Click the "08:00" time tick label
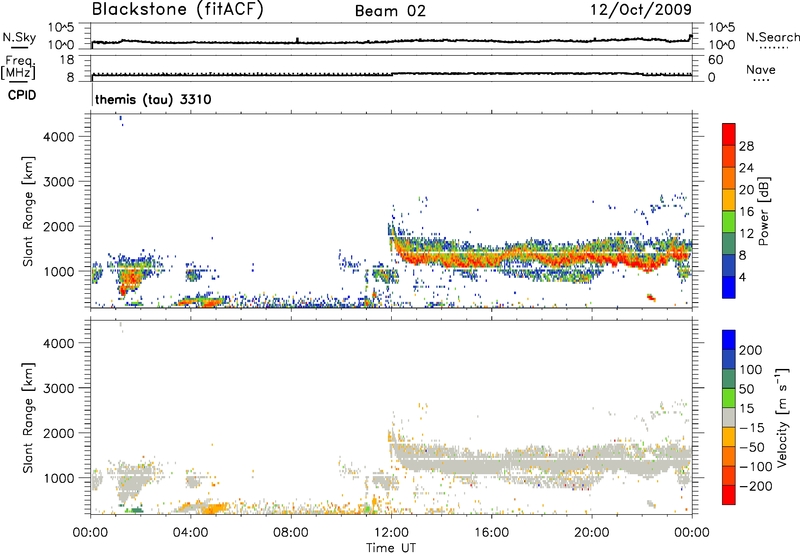Screen dimensions: 800x554 (x=291, y=533)
